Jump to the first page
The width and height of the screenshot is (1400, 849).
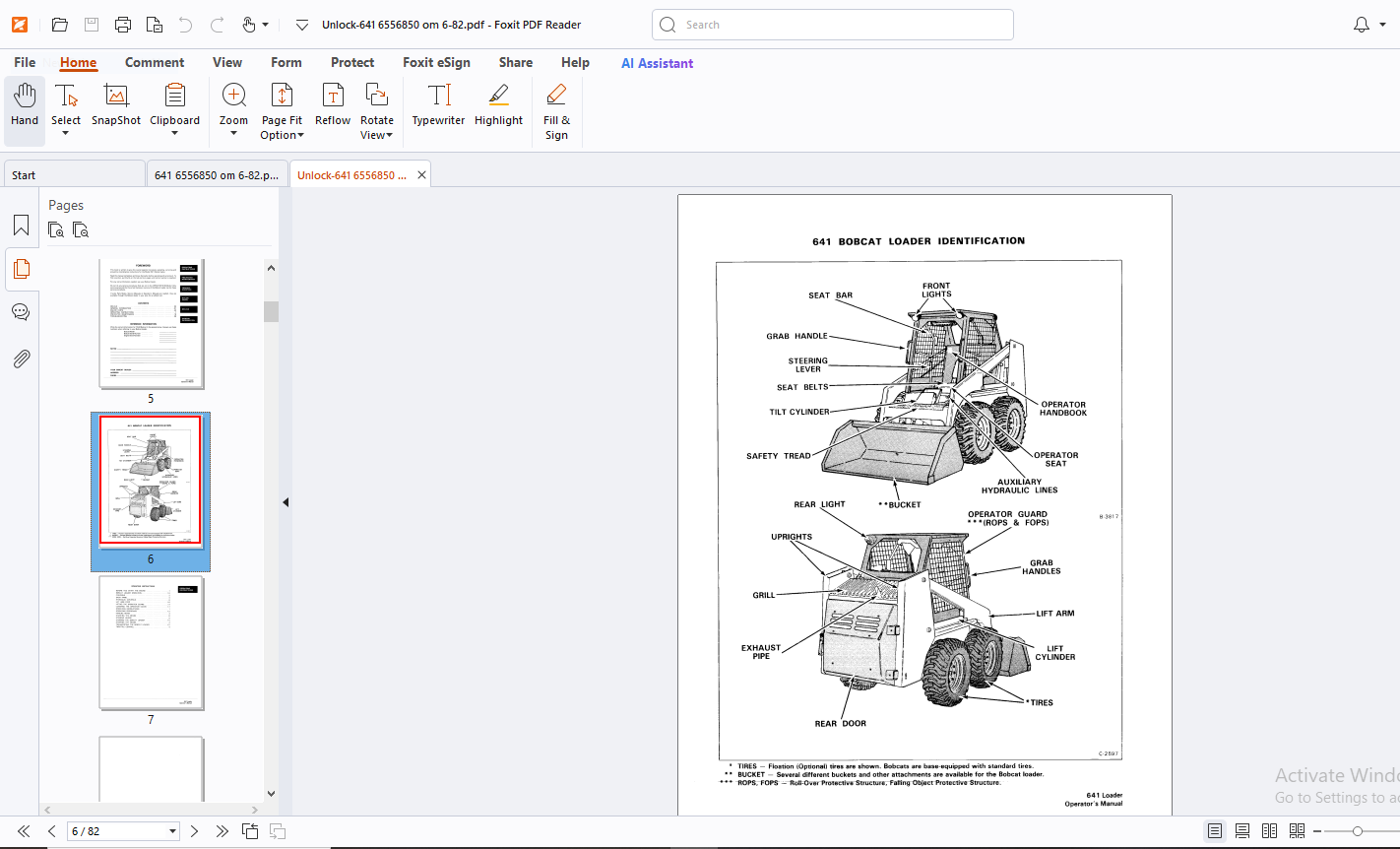24,831
